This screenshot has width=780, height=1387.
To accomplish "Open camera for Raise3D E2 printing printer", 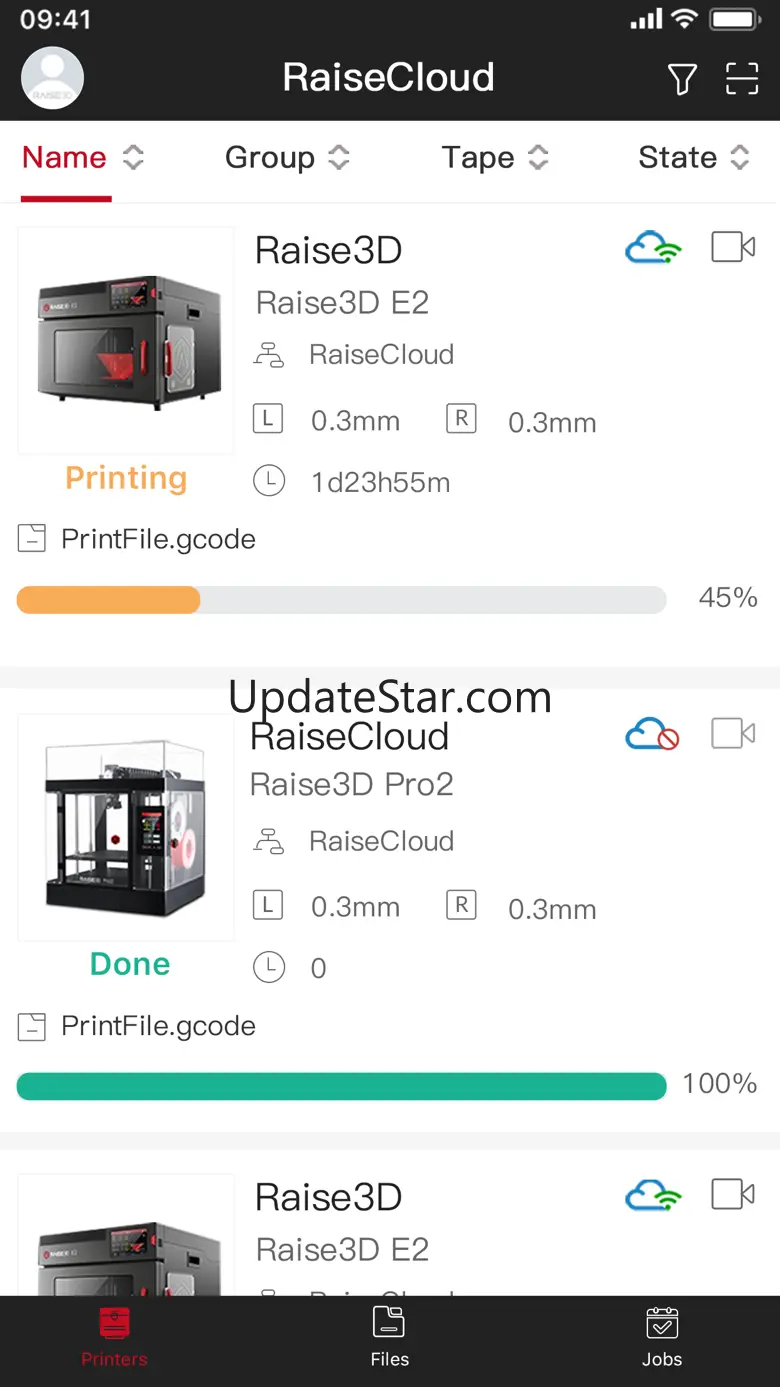I will coord(733,247).
